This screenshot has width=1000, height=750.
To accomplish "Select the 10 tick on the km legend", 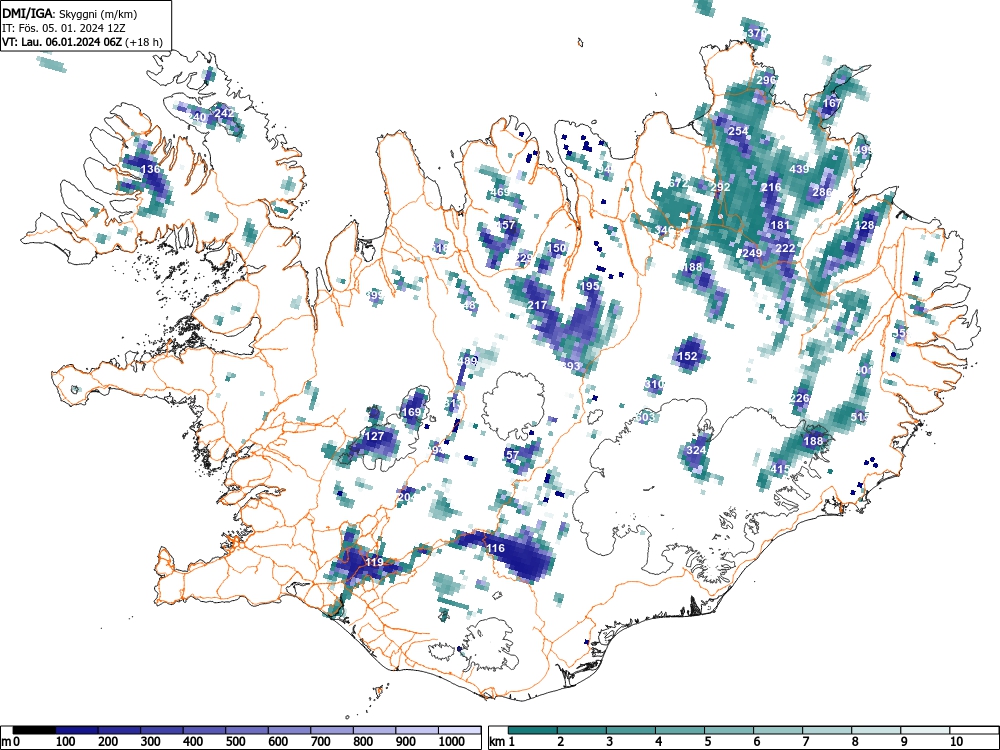I will [956, 742].
